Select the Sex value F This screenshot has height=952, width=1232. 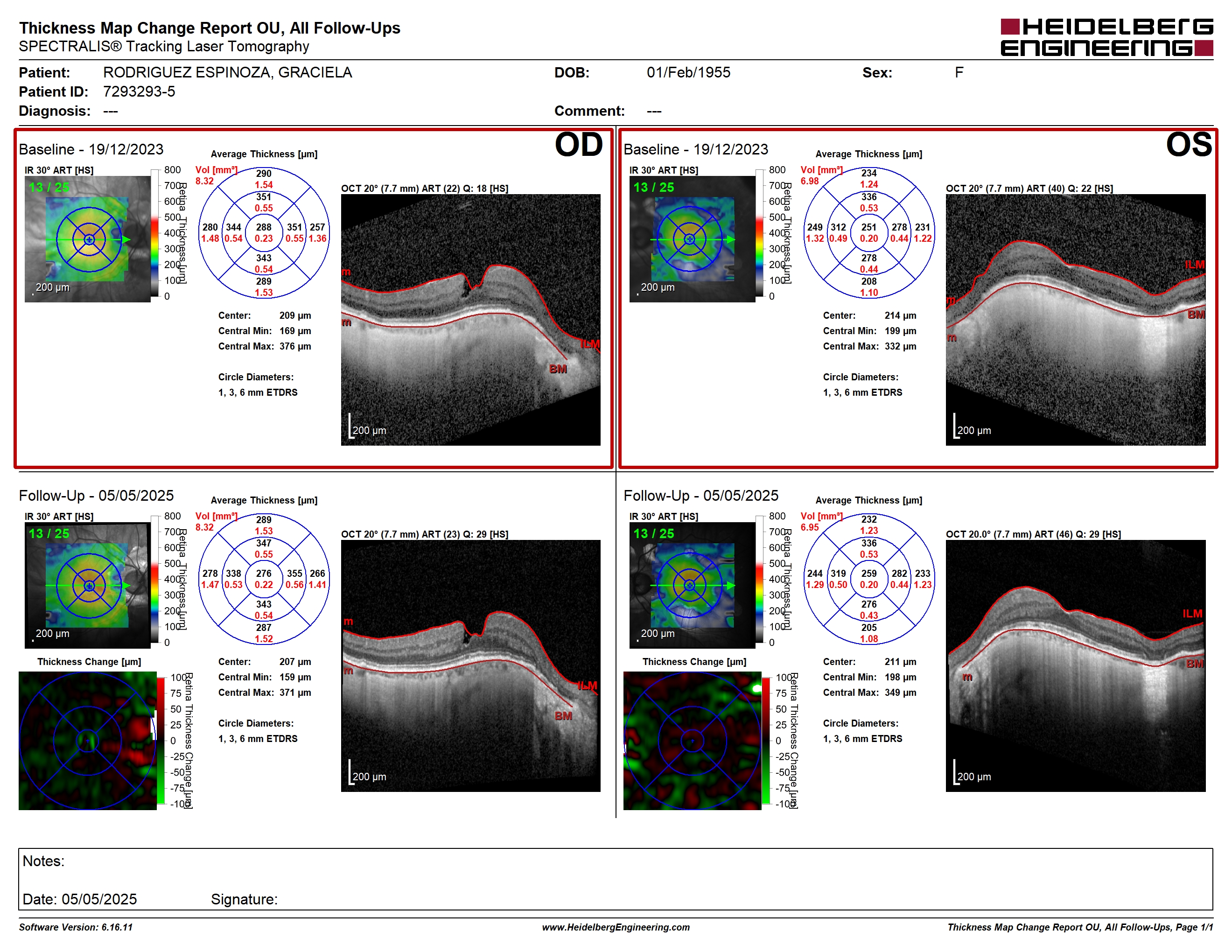point(959,72)
